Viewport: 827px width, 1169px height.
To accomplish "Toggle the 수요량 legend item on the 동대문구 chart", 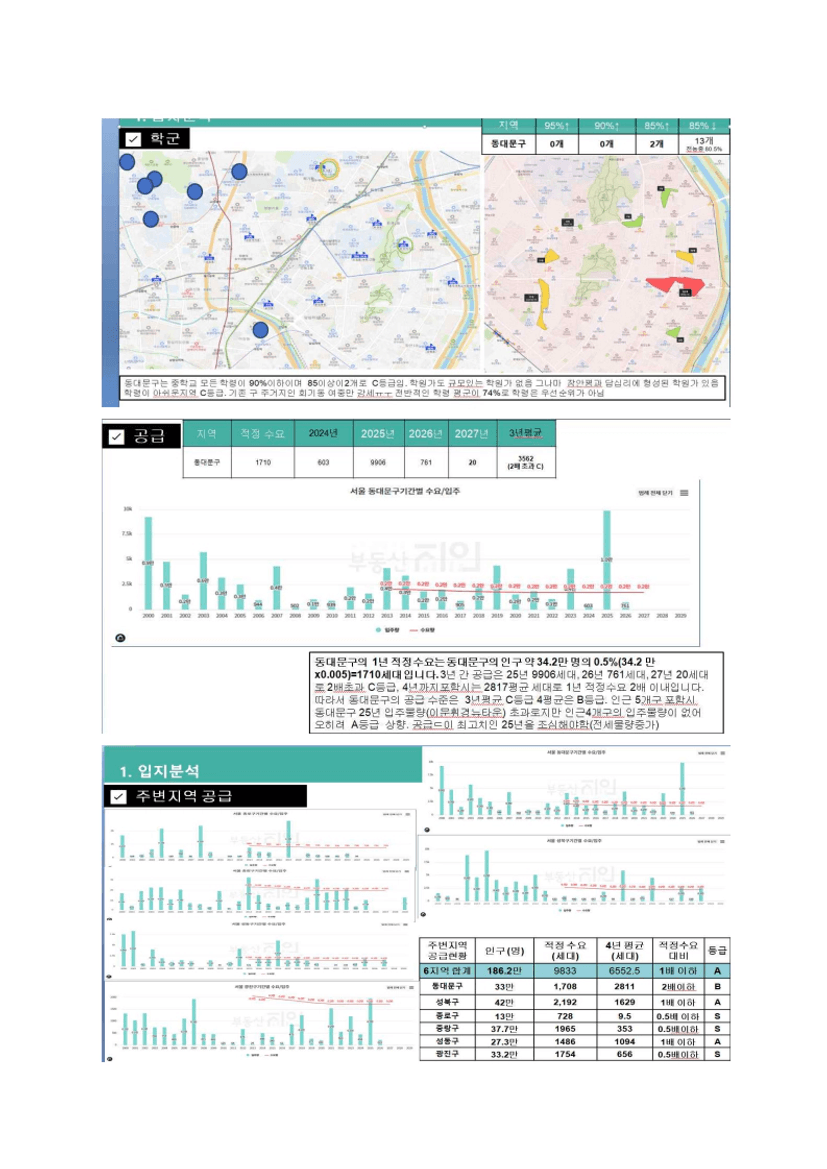I will click(x=423, y=630).
